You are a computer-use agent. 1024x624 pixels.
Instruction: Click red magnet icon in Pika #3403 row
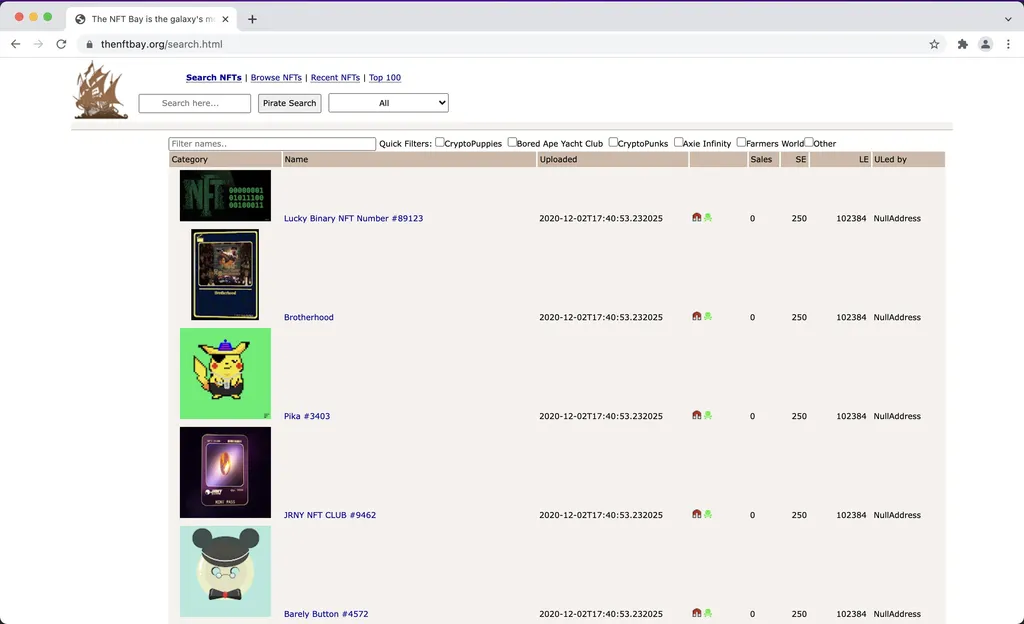point(697,415)
